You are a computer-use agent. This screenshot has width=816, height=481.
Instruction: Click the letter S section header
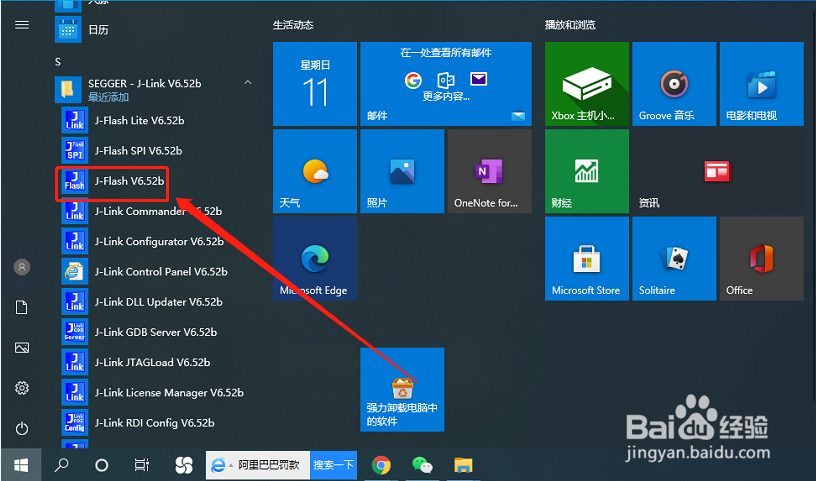tap(58, 62)
